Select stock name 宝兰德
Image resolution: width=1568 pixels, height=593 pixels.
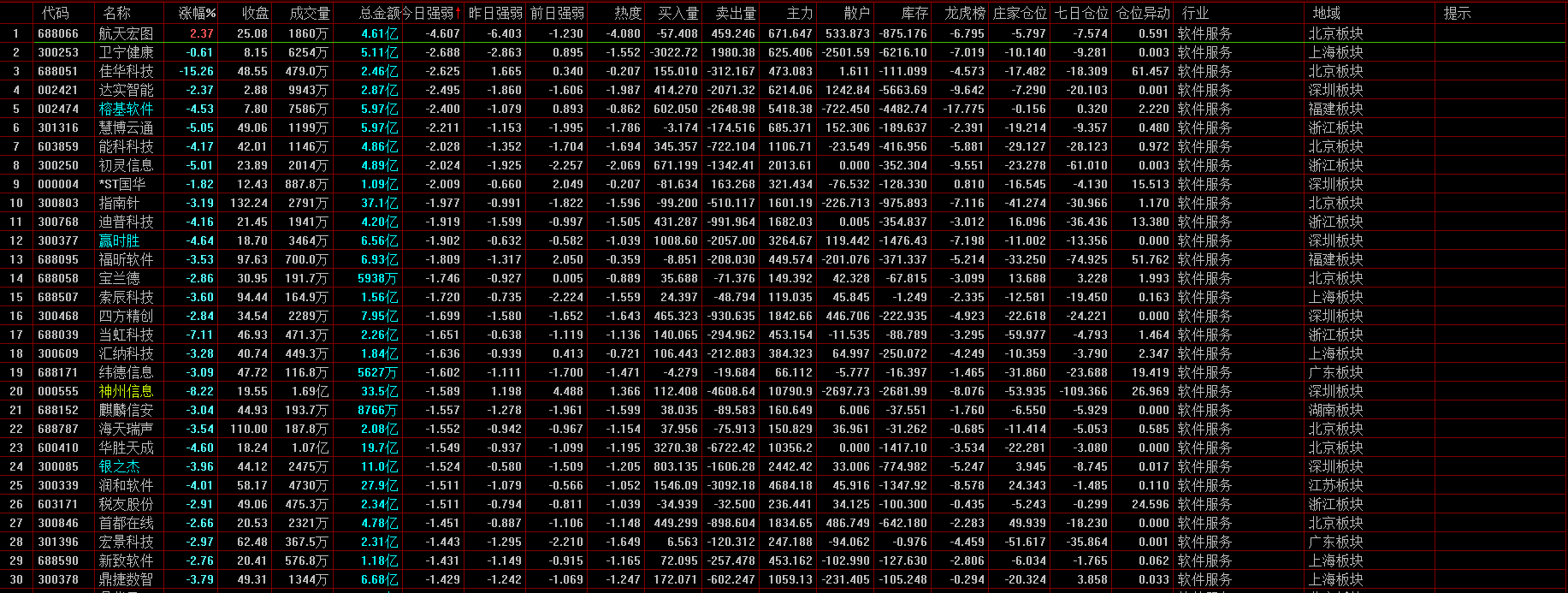(x=119, y=278)
